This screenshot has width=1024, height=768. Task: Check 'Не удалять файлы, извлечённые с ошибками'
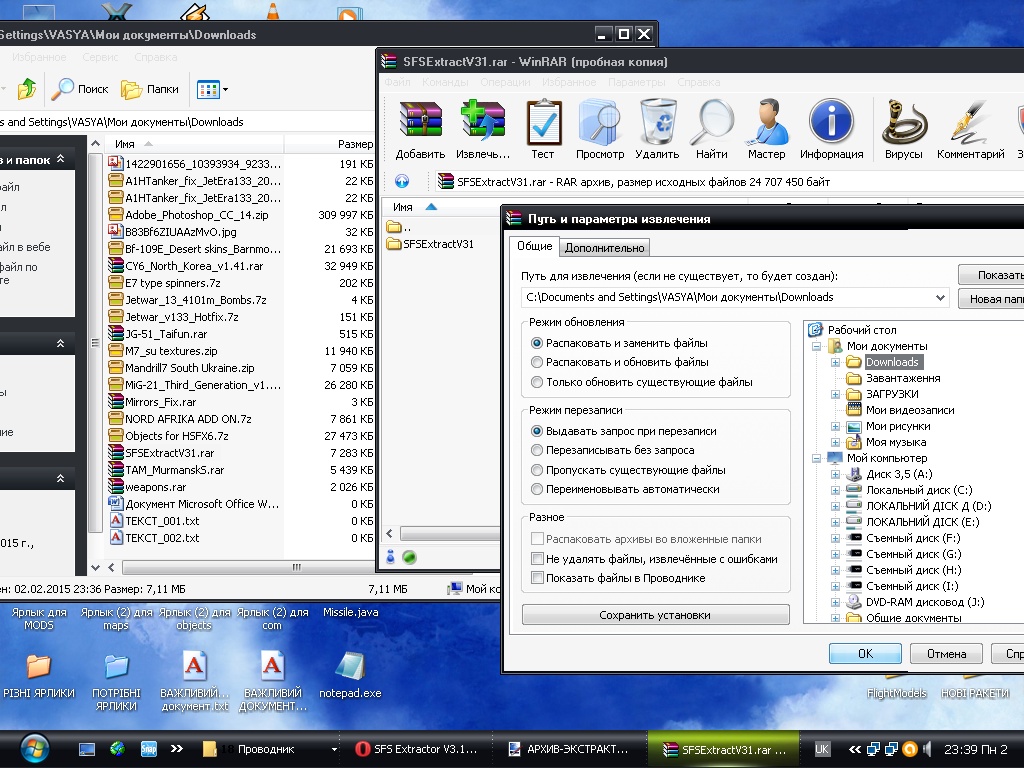coord(538,559)
